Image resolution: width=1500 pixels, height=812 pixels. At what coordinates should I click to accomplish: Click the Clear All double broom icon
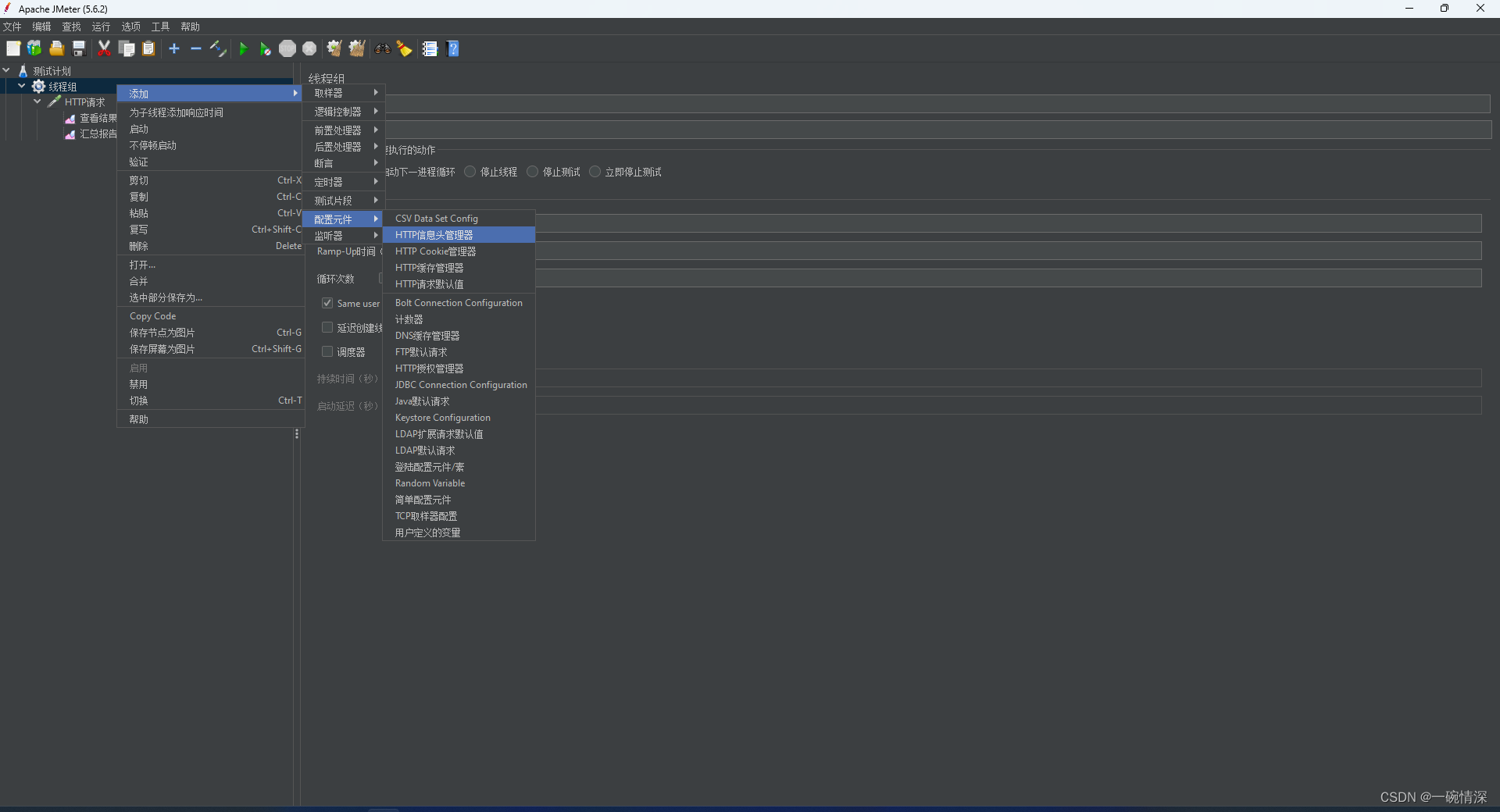[x=357, y=48]
